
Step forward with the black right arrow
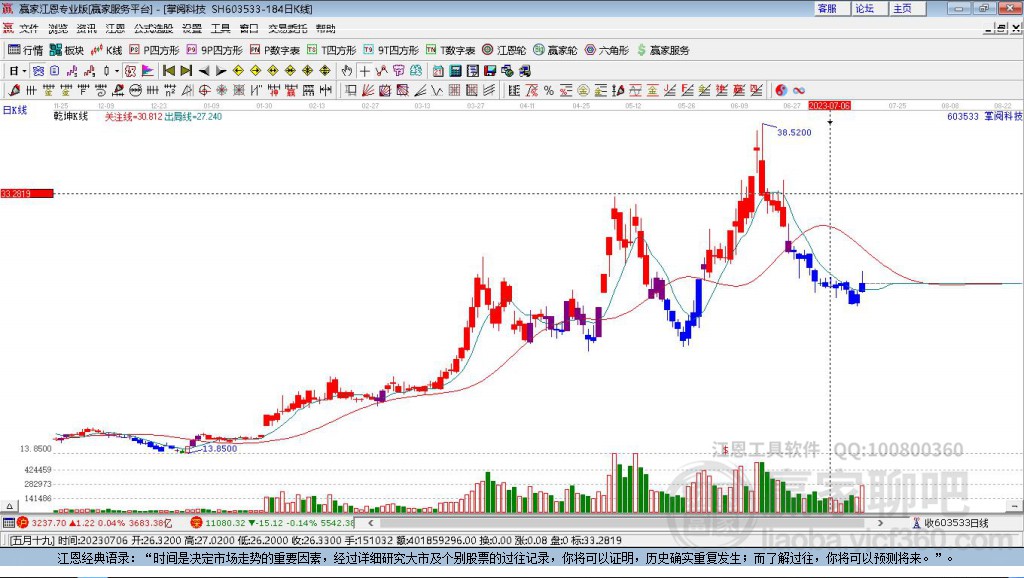click(221, 71)
